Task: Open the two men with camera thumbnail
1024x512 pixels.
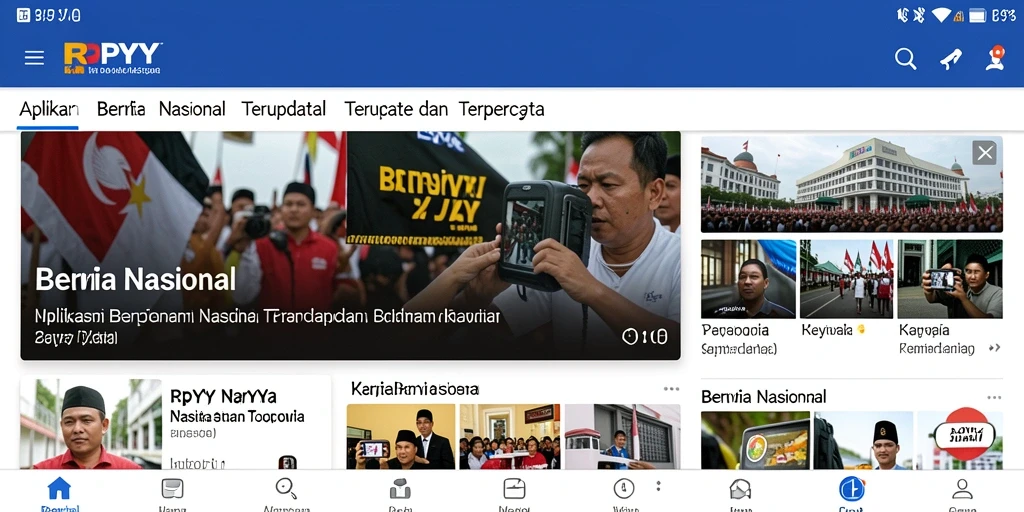Action: [400, 436]
